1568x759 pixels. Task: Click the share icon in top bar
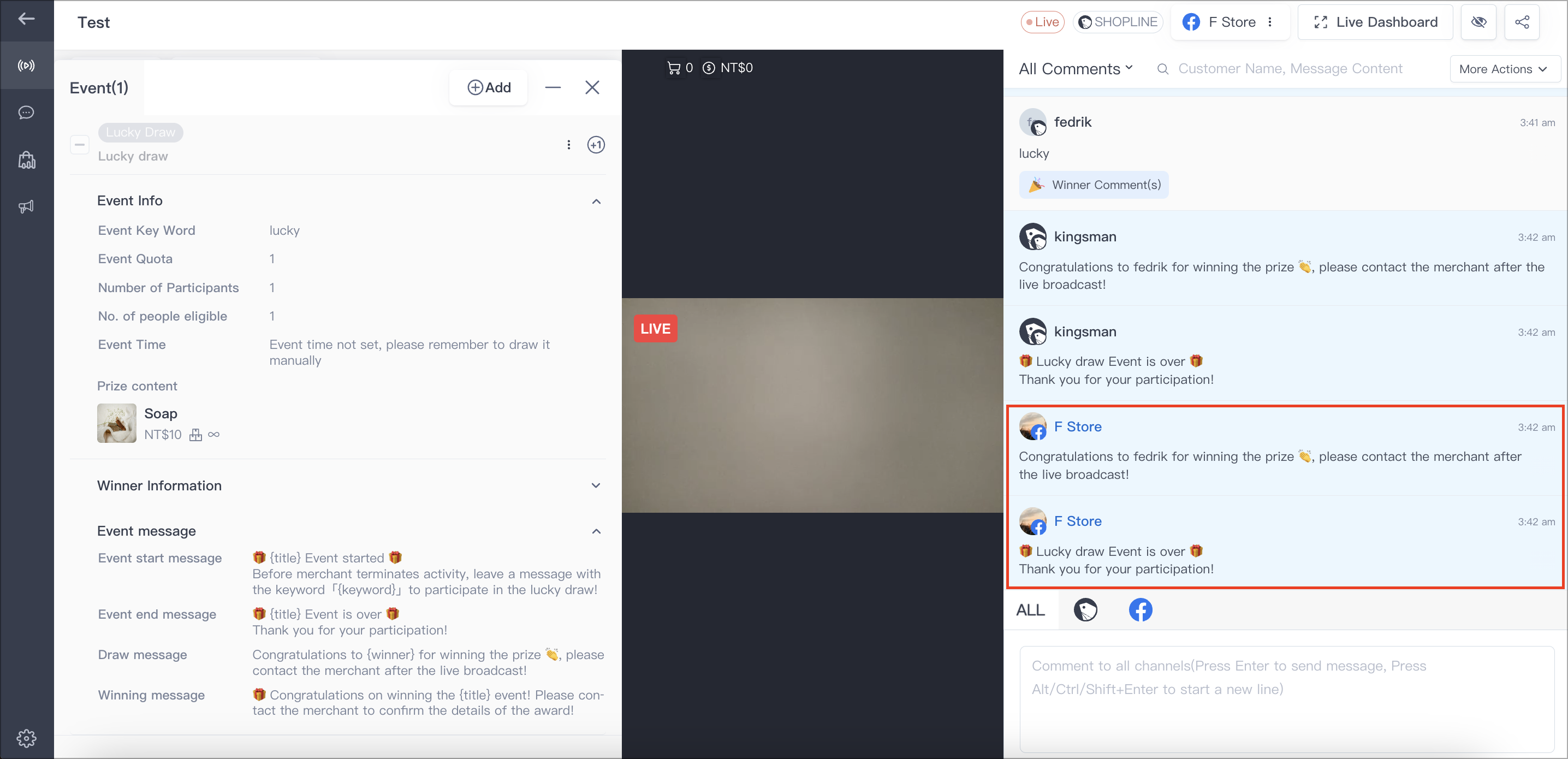click(x=1522, y=22)
